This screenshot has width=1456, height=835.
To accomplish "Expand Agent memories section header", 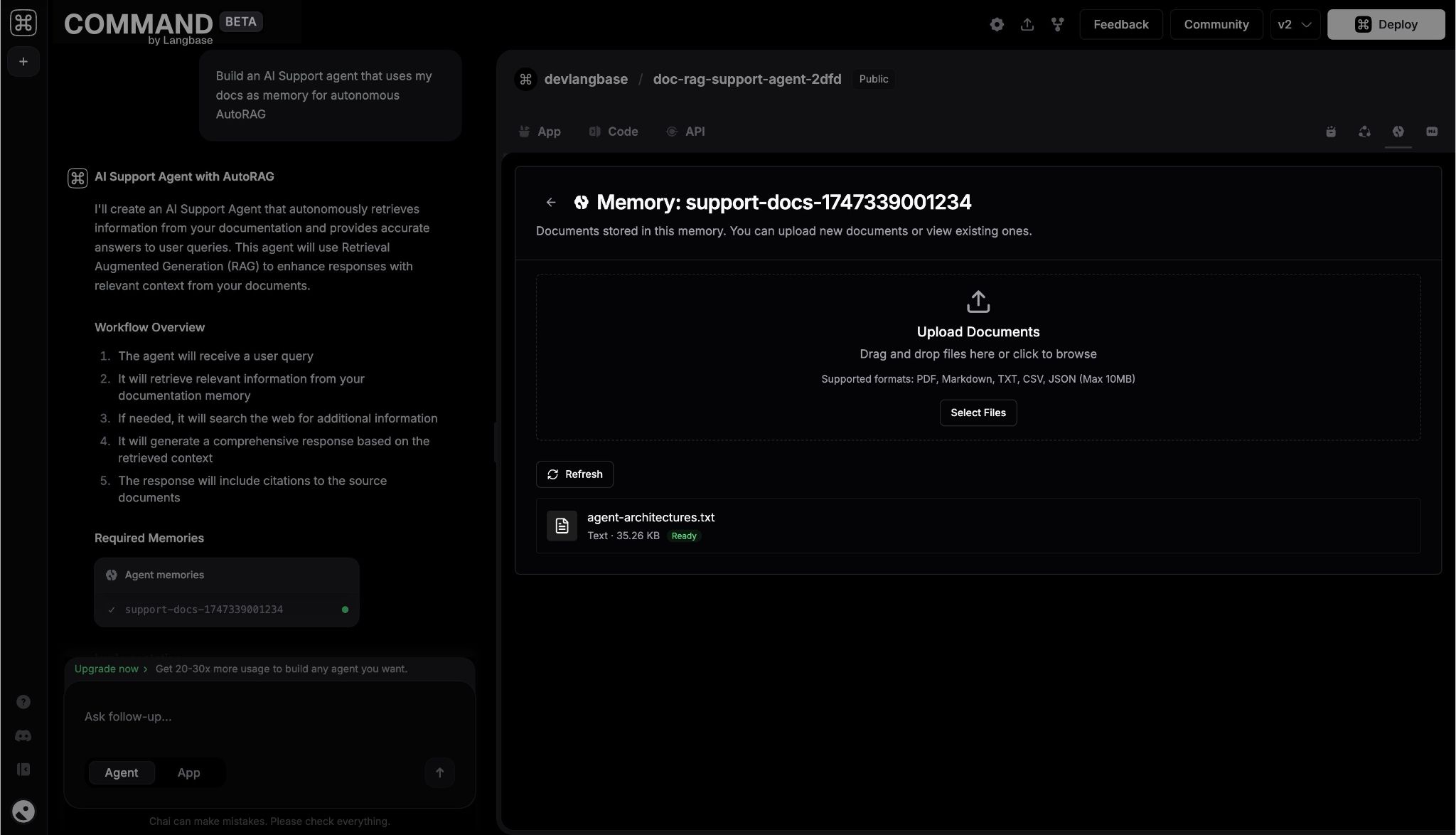I will tap(164, 575).
